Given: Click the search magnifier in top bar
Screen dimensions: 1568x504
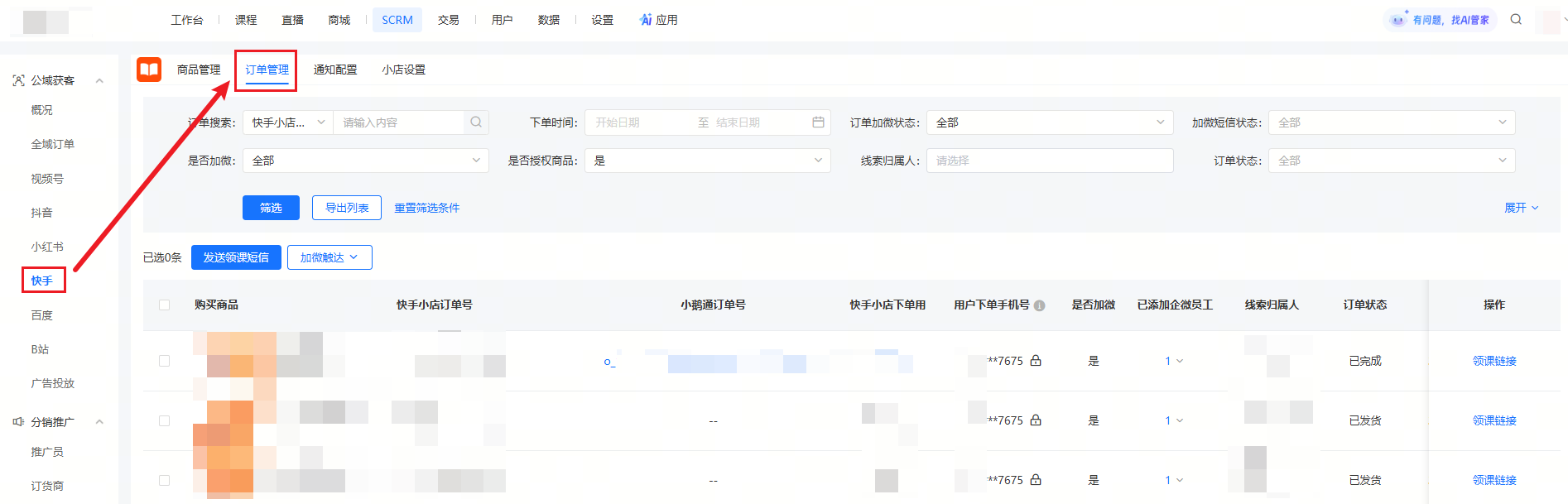Looking at the screenshot, I should pyautogui.click(x=1516, y=19).
